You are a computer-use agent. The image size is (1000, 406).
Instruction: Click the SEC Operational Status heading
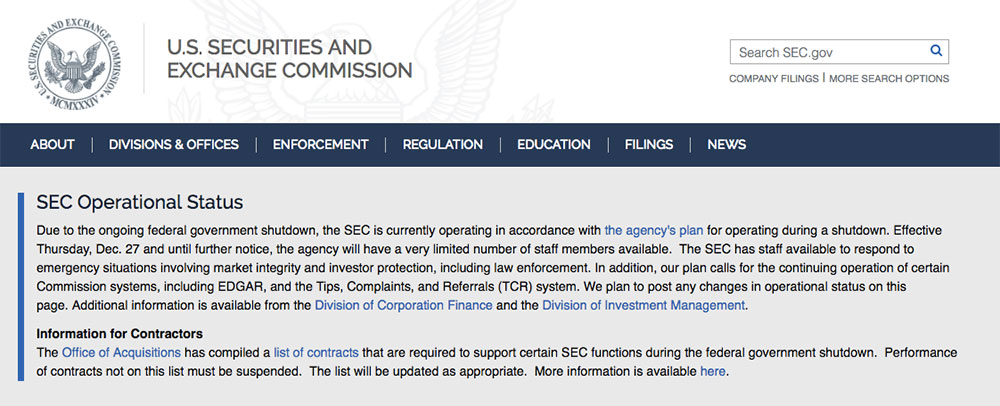point(140,203)
